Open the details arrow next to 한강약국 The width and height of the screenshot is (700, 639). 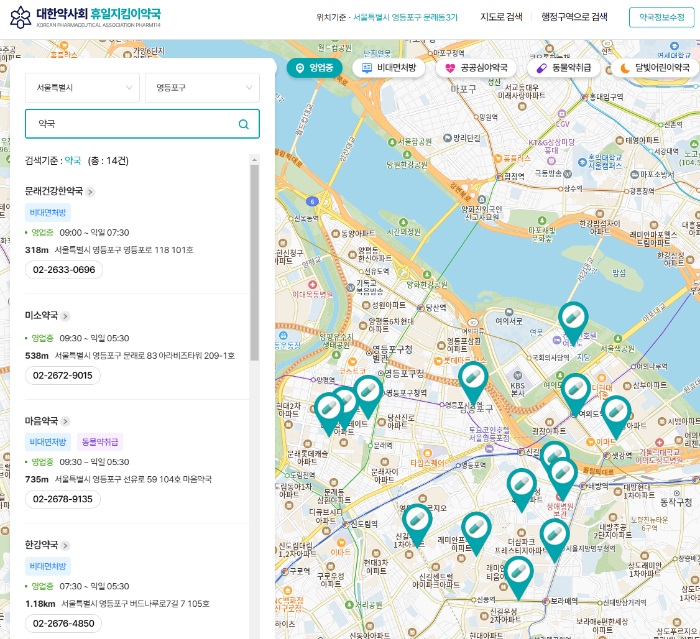point(65,546)
